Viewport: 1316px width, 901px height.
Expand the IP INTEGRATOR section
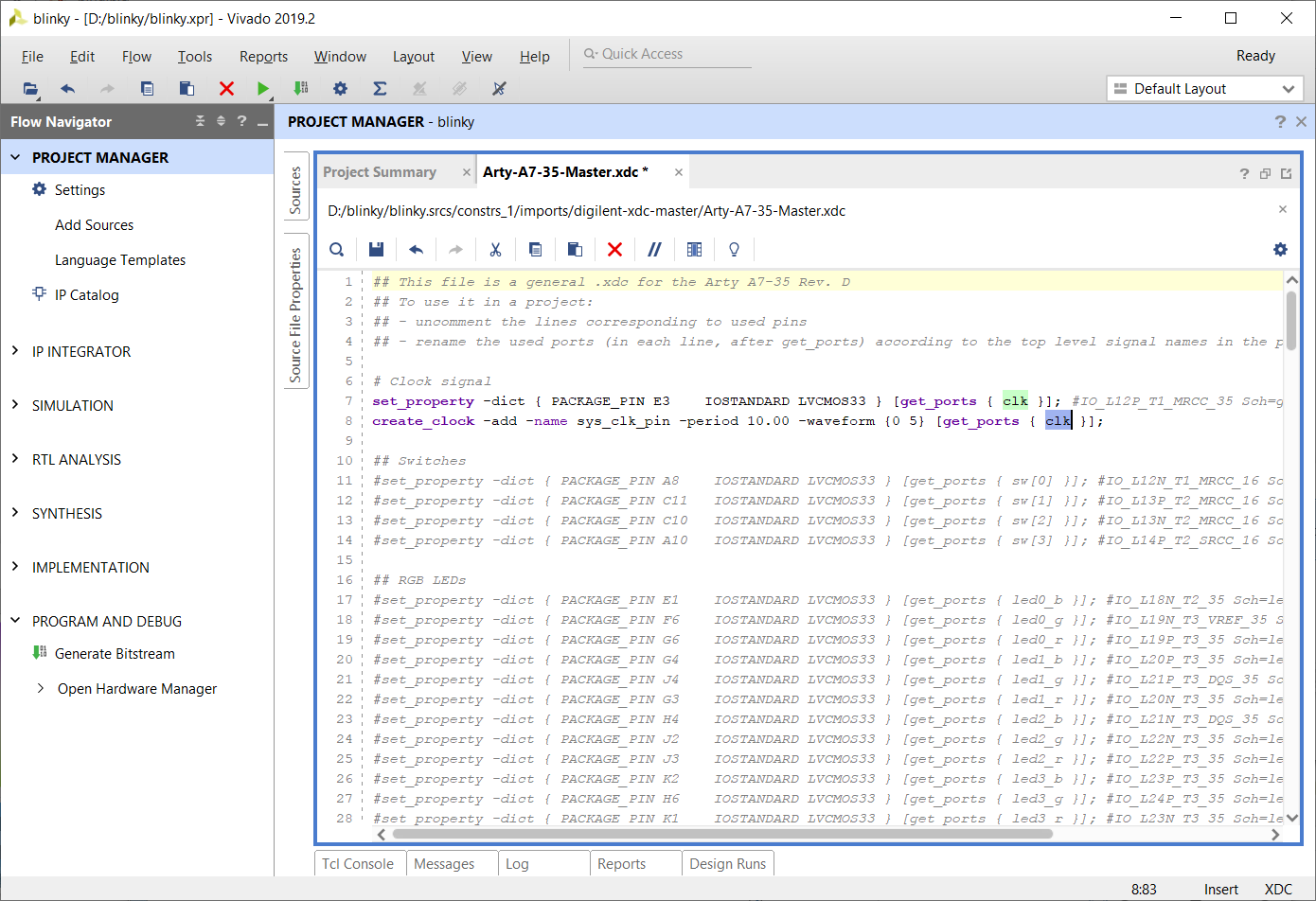tap(15, 351)
